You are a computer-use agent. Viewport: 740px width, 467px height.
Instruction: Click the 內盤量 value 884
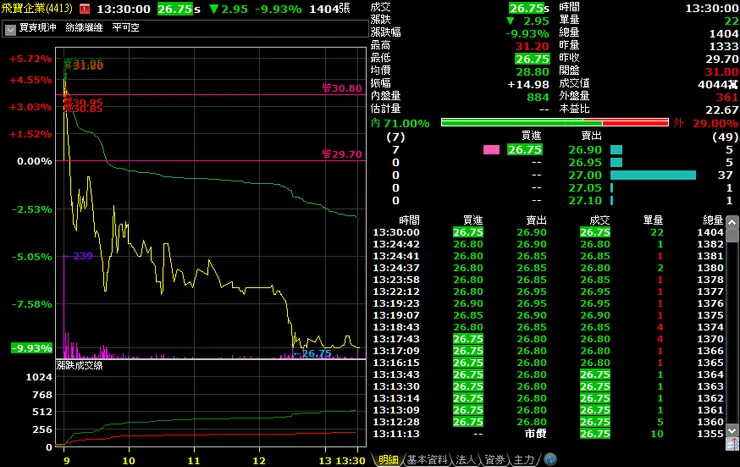coord(538,97)
